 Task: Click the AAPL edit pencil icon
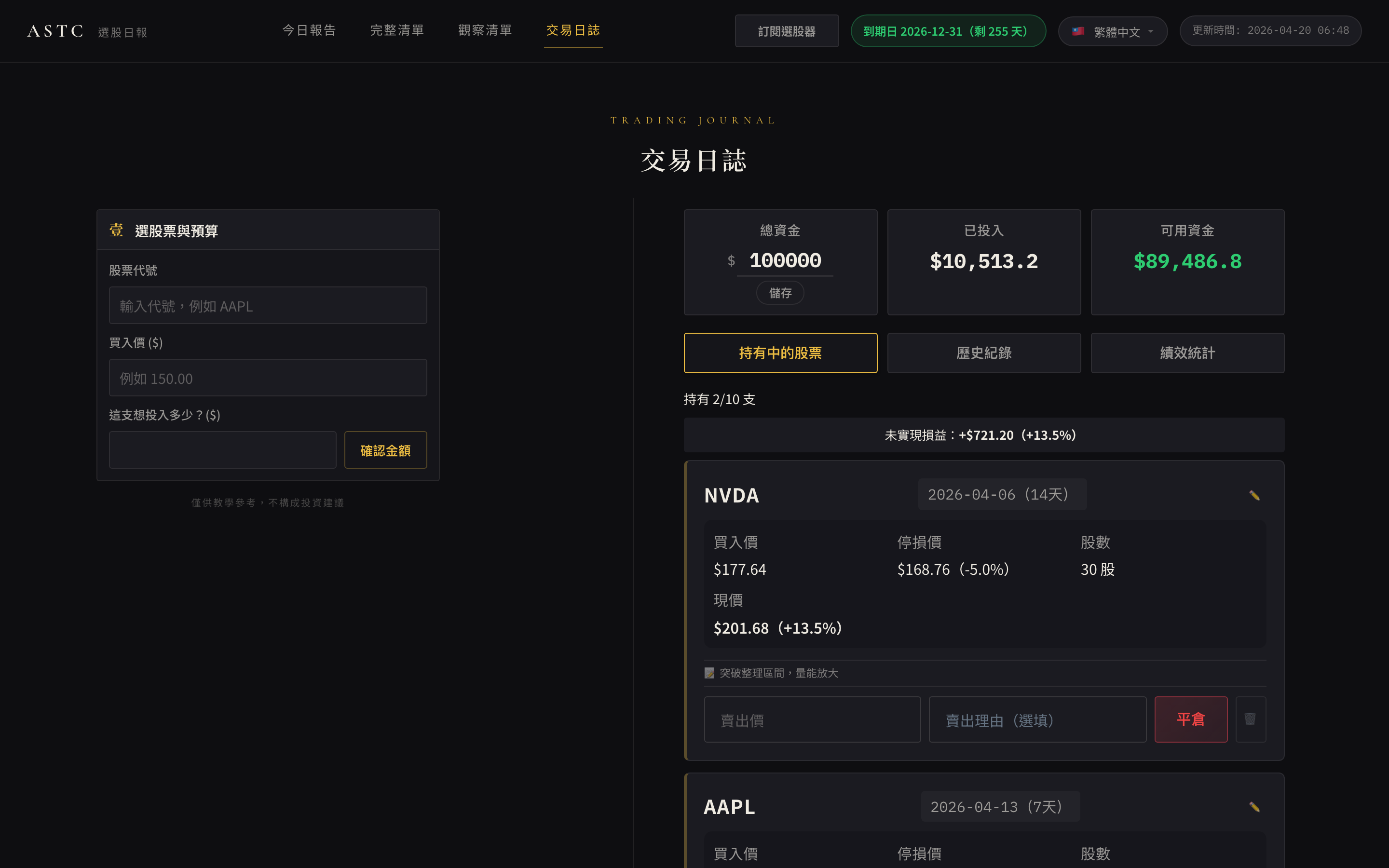click(x=1254, y=807)
